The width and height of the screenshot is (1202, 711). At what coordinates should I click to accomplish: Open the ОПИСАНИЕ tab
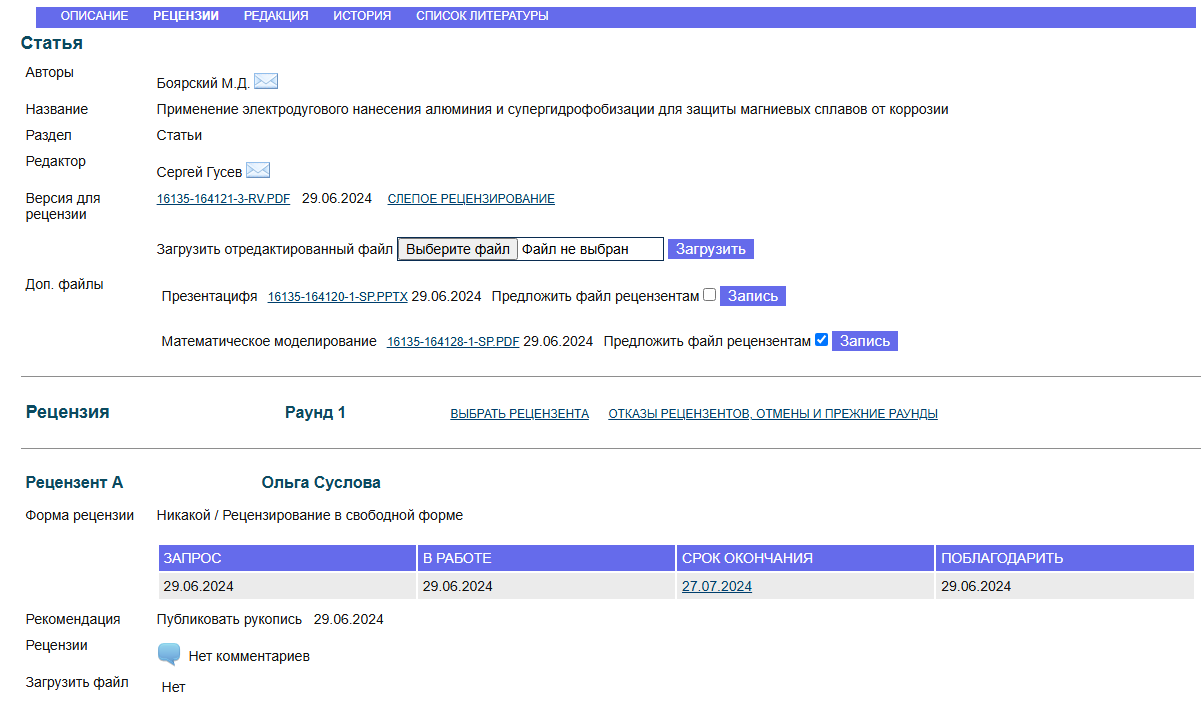coord(94,16)
